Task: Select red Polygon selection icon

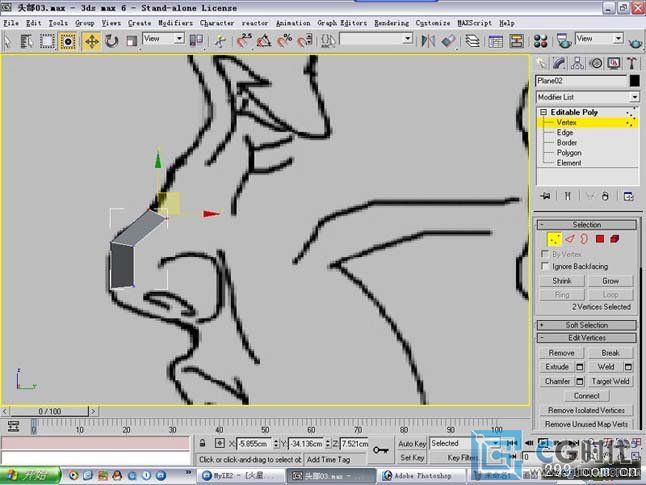Action: tap(600, 239)
